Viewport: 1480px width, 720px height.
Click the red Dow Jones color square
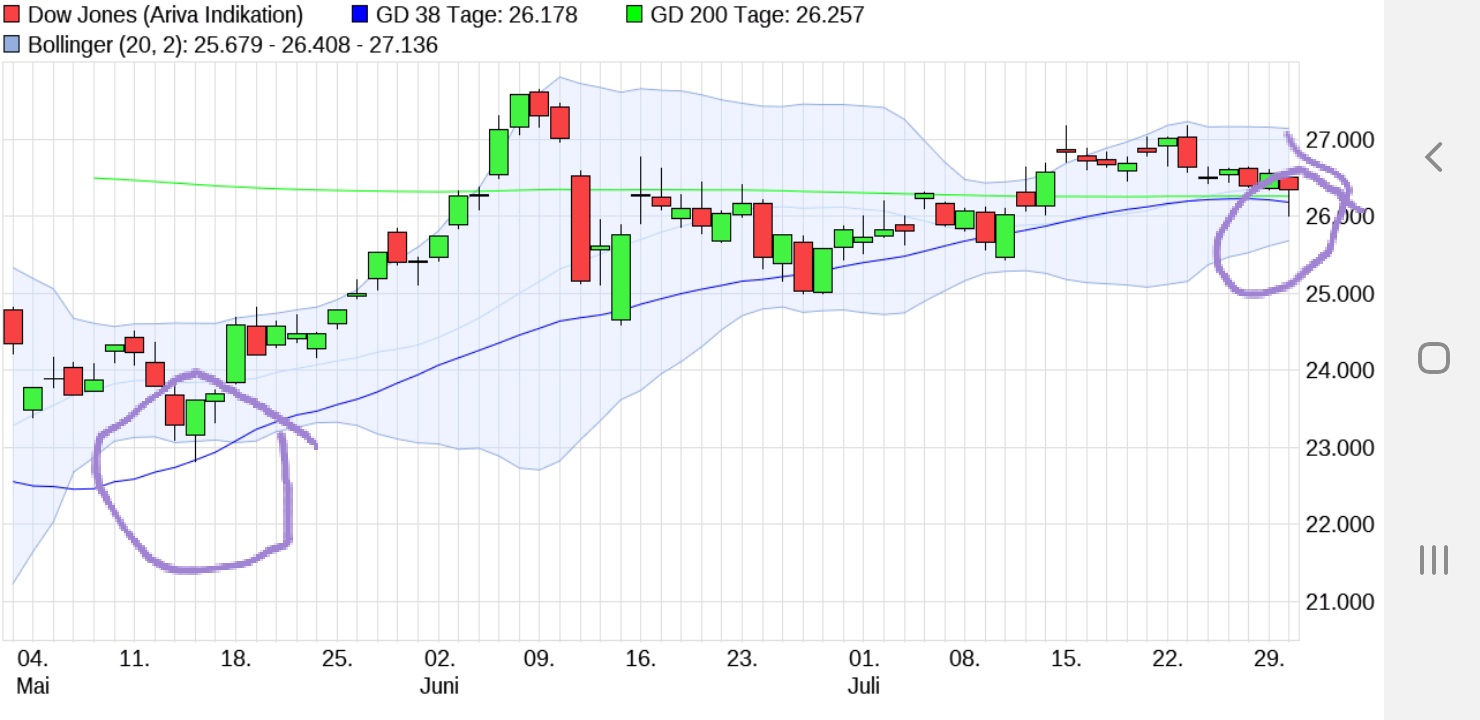coord(13,15)
